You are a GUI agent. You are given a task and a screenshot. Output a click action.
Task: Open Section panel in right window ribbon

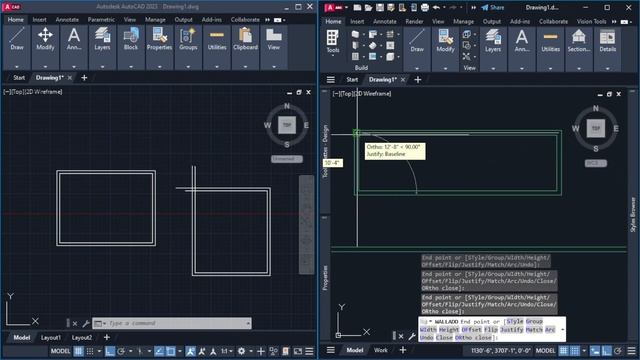point(579,41)
